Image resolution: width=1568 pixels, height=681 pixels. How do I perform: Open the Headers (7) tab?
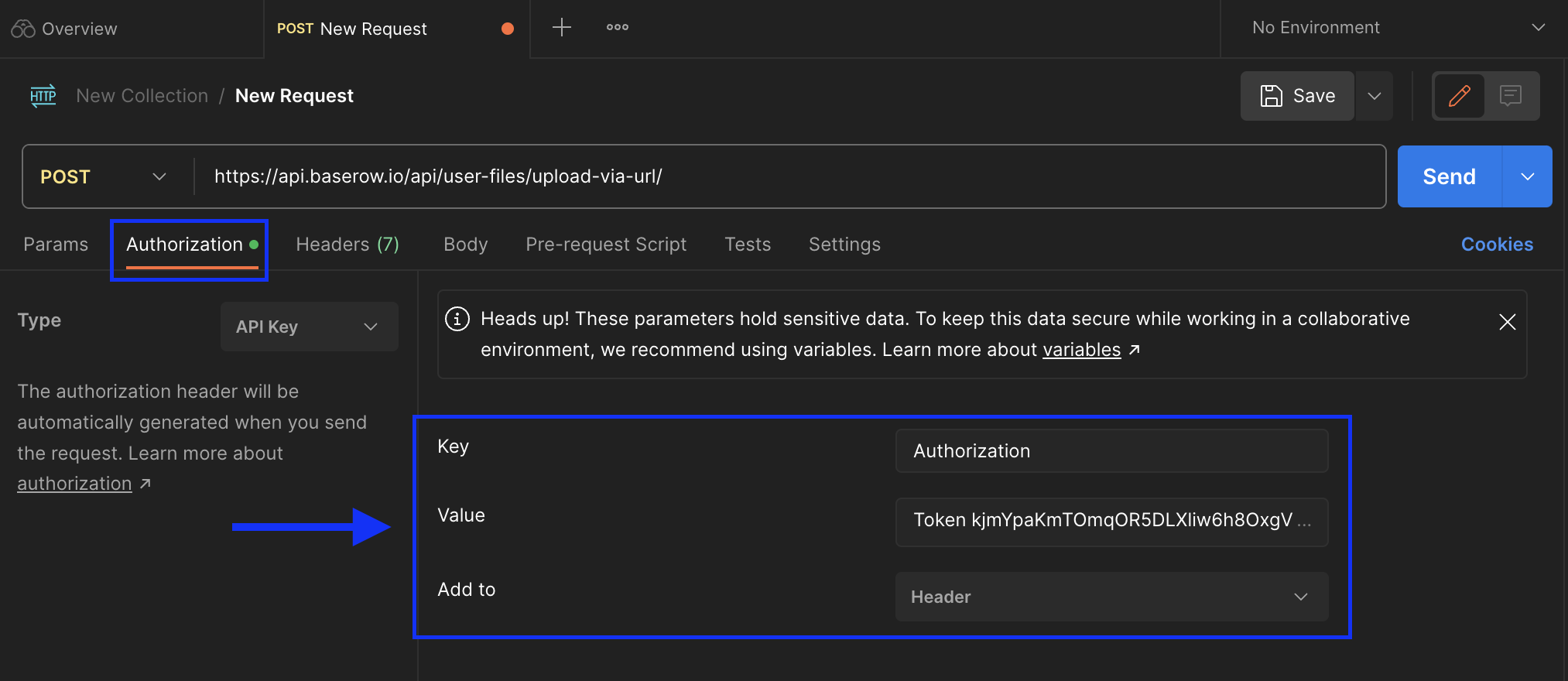[347, 245]
